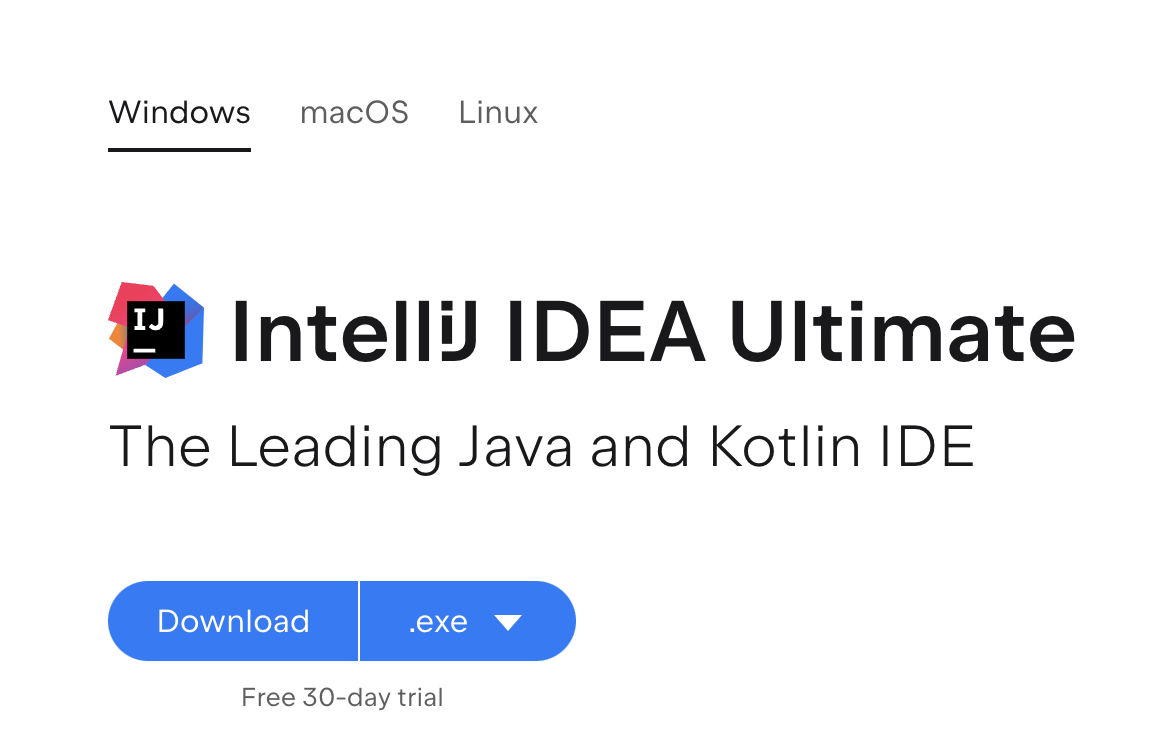The width and height of the screenshot is (1170, 746).
Task: Open the .exe dropdown to choose .zip
Action: point(468,621)
